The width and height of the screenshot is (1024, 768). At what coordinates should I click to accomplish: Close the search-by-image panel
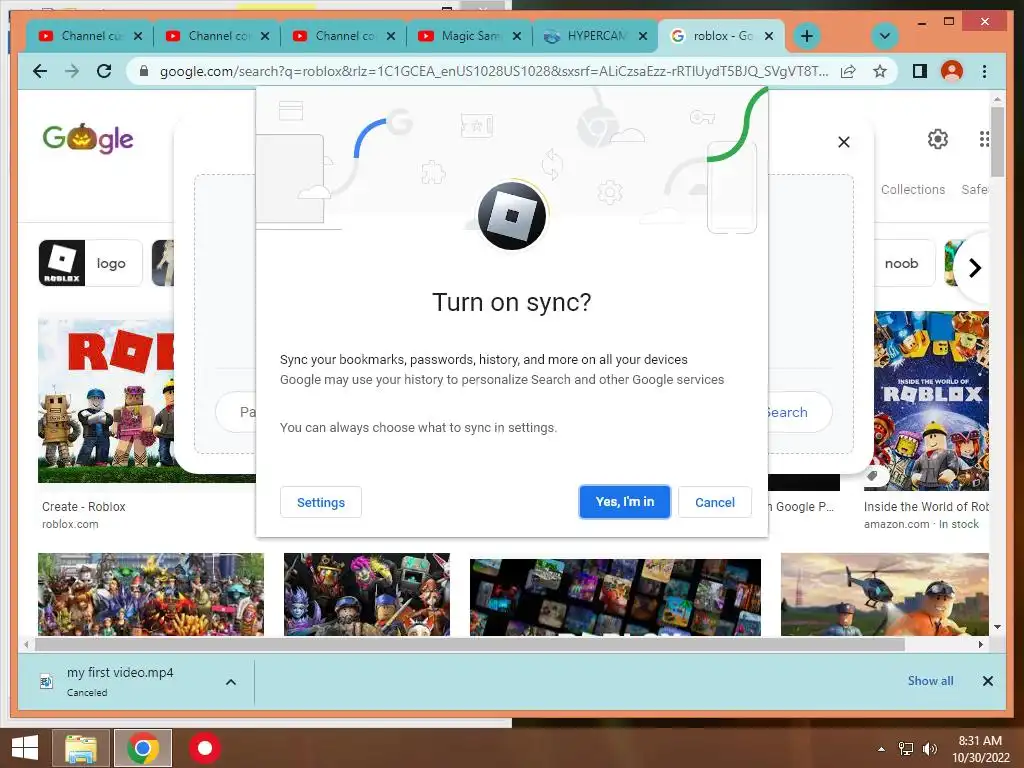click(x=844, y=142)
